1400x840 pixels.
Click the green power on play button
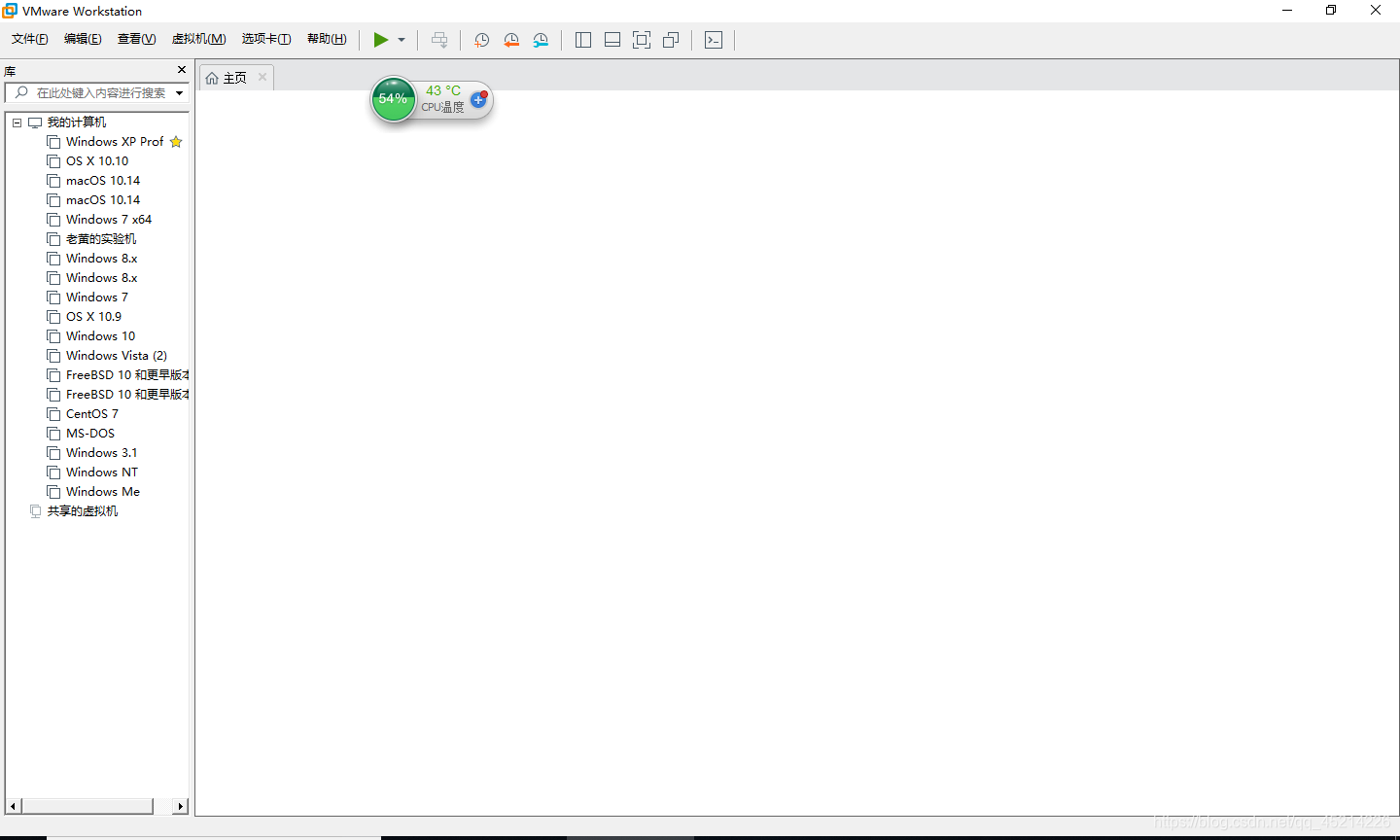click(x=381, y=40)
